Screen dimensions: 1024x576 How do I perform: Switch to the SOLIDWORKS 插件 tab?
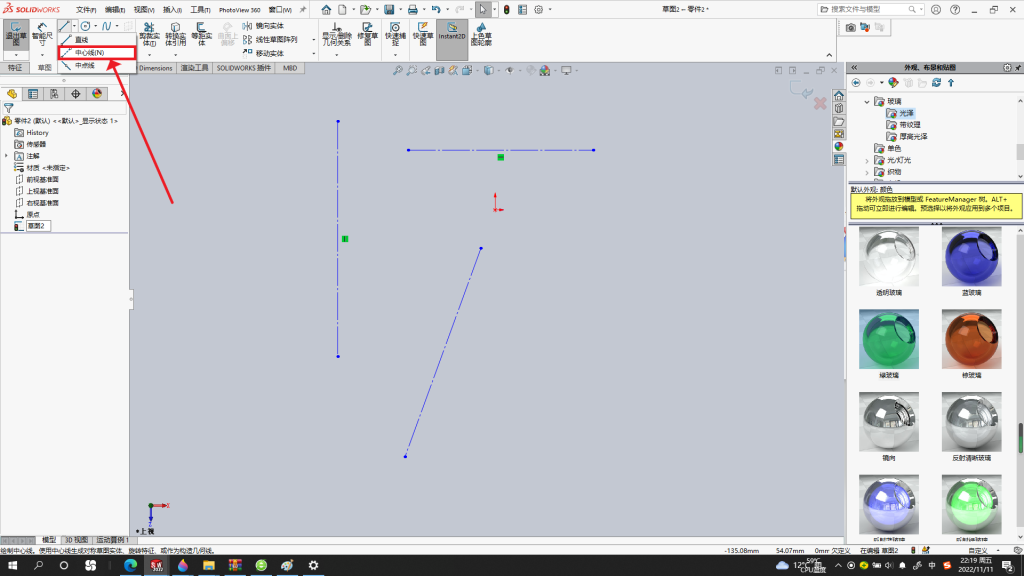pyautogui.click(x=244, y=68)
